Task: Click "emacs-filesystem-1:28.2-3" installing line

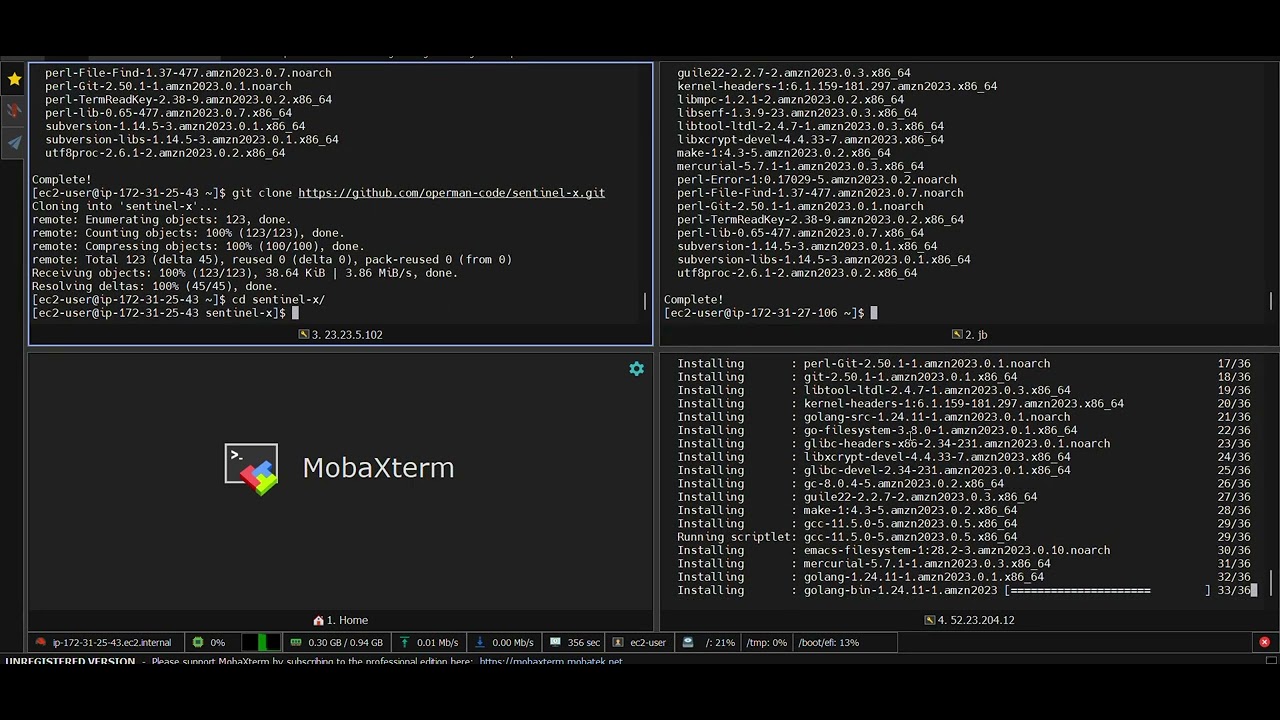Action: 893,551
